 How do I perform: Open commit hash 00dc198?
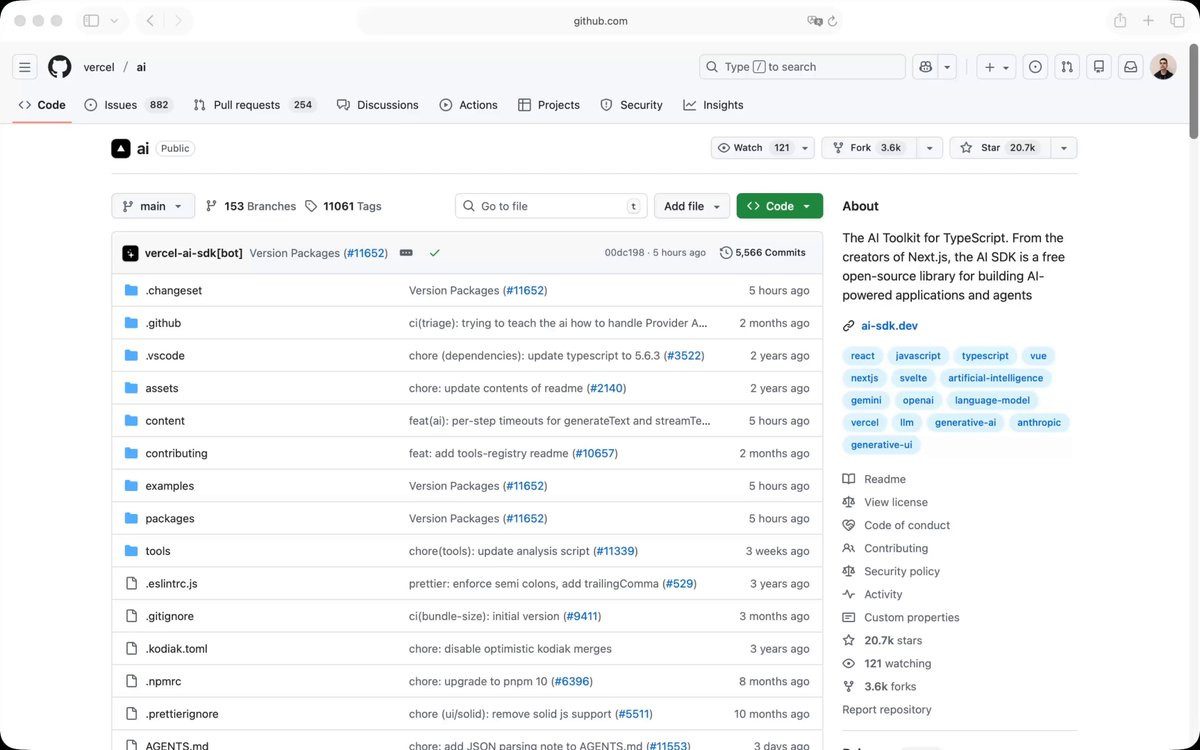pyautogui.click(x=624, y=253)
